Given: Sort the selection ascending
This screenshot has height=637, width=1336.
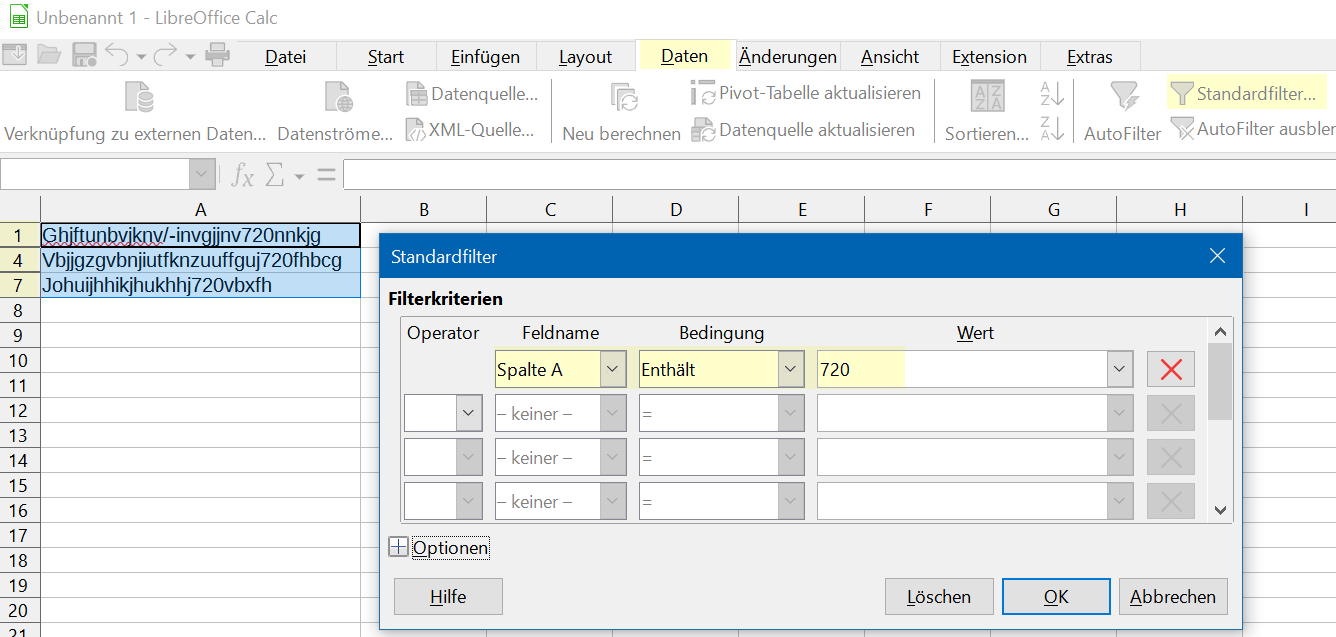Looking at the screenshot, I should click(x=1049, y=92).
